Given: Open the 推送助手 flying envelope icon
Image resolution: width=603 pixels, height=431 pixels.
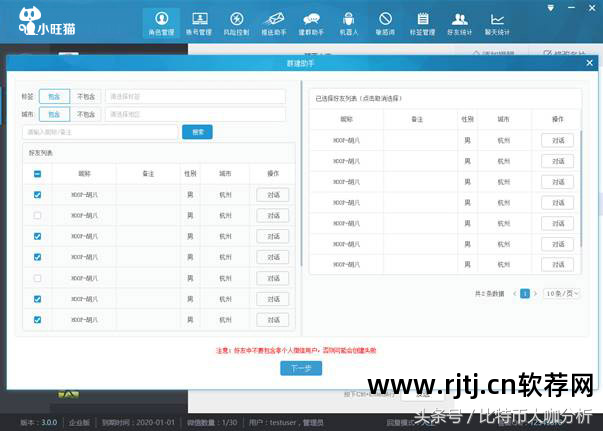Looking at the screenshot, I should click(x=273, y=23).
